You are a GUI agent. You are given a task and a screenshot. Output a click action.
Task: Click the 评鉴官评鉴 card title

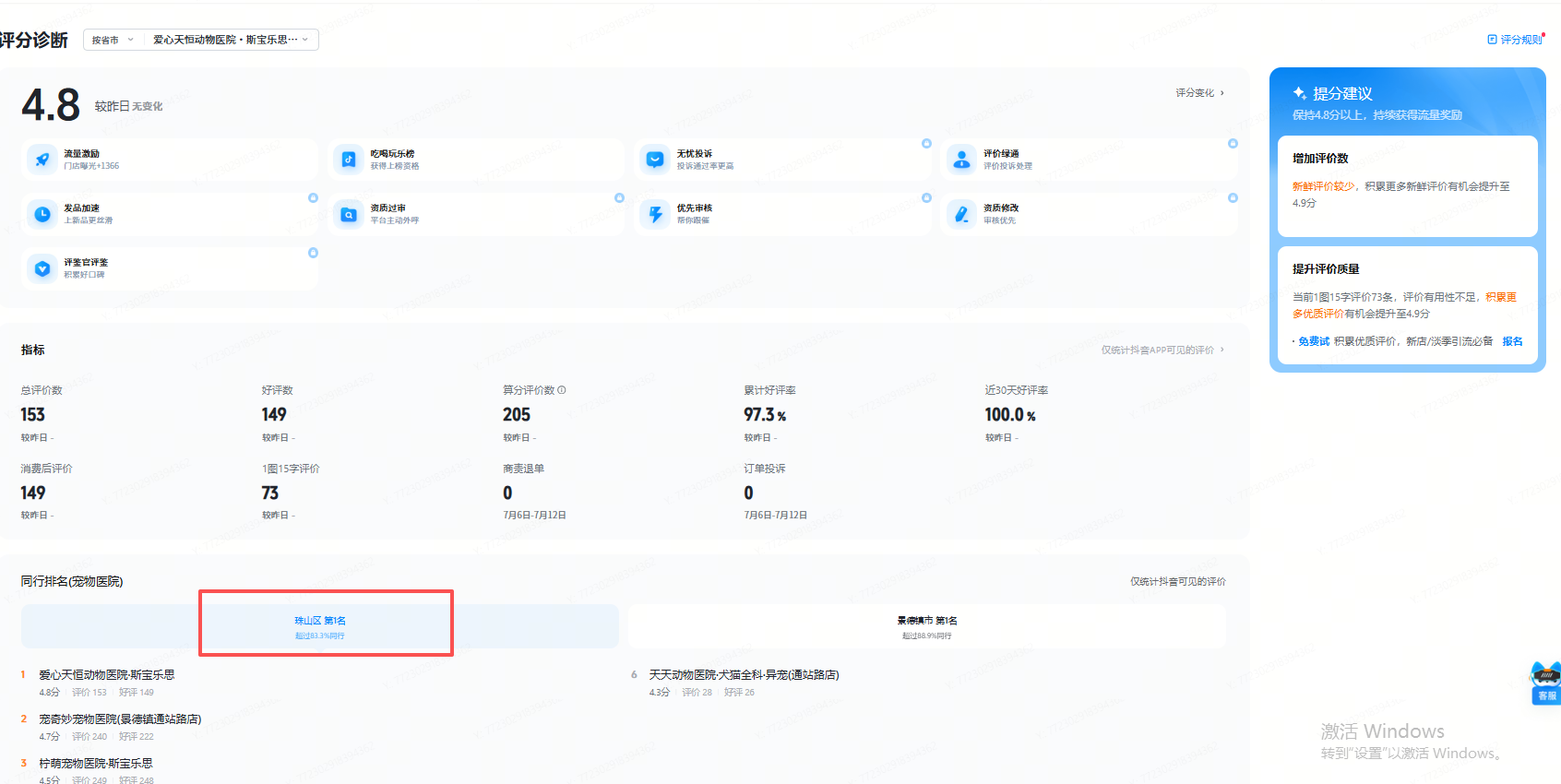86,263
